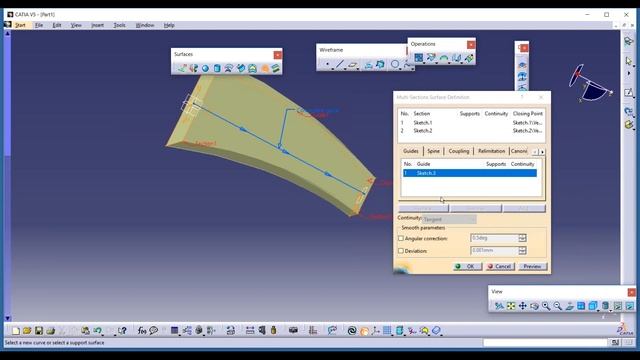Screen dimensions: 640x360
Task: Create new document from bottom toolbar
Action: point(16,331)
